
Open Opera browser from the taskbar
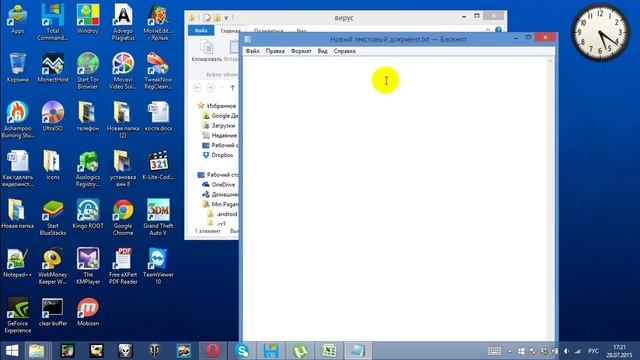coord(213,351)
